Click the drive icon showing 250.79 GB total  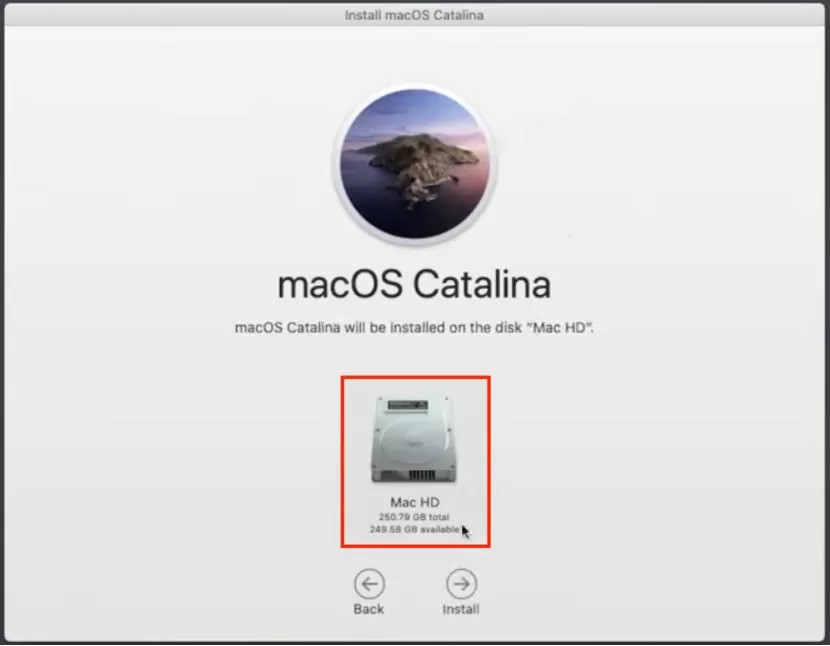click(x=414, y=440)
